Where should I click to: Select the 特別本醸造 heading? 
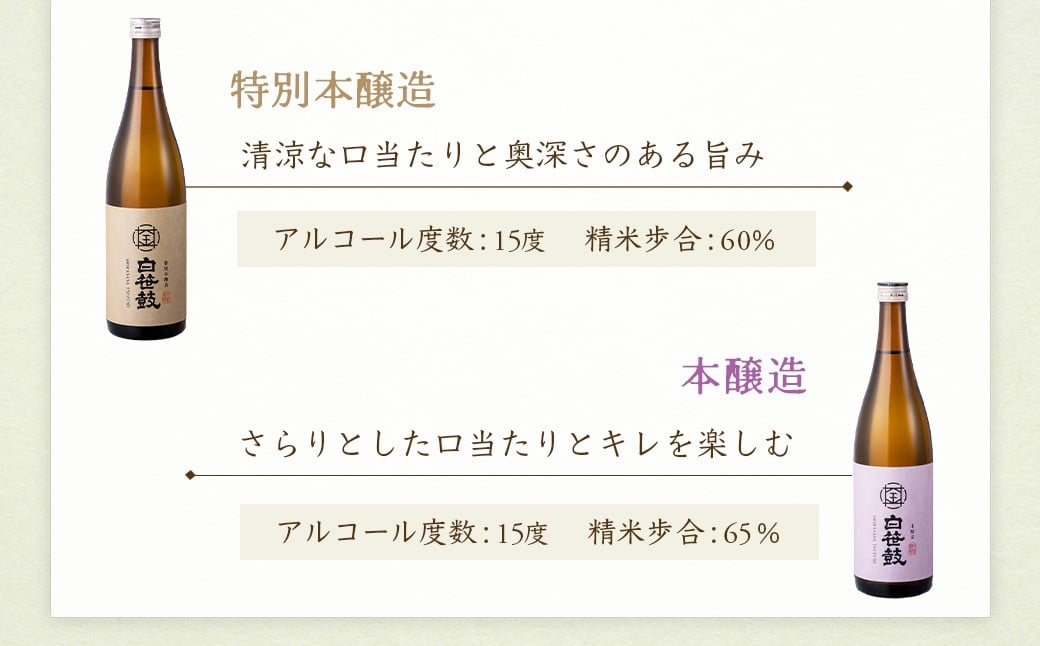[x=333, y=90]
